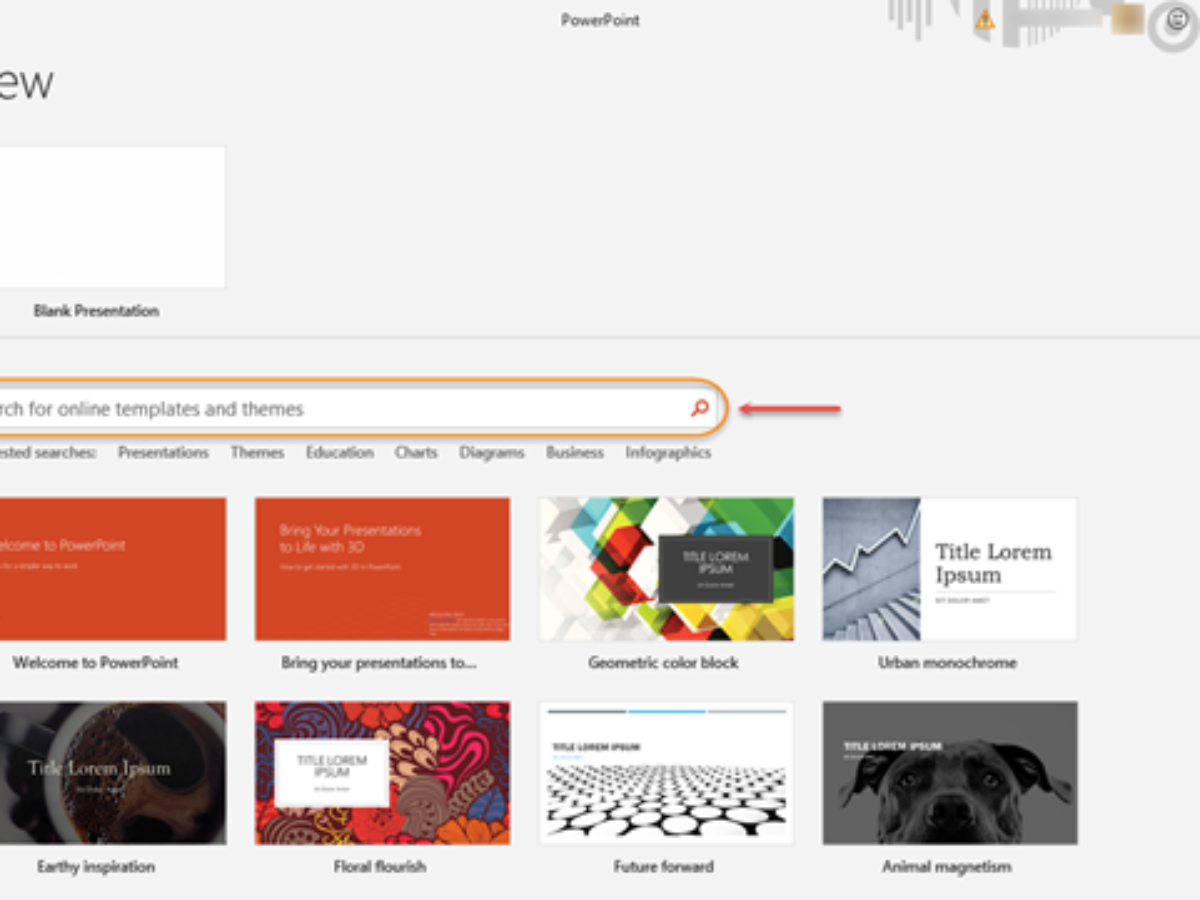Click the 'Geometric color block' caption
The image size is (1200, 900).
(664, 662)
